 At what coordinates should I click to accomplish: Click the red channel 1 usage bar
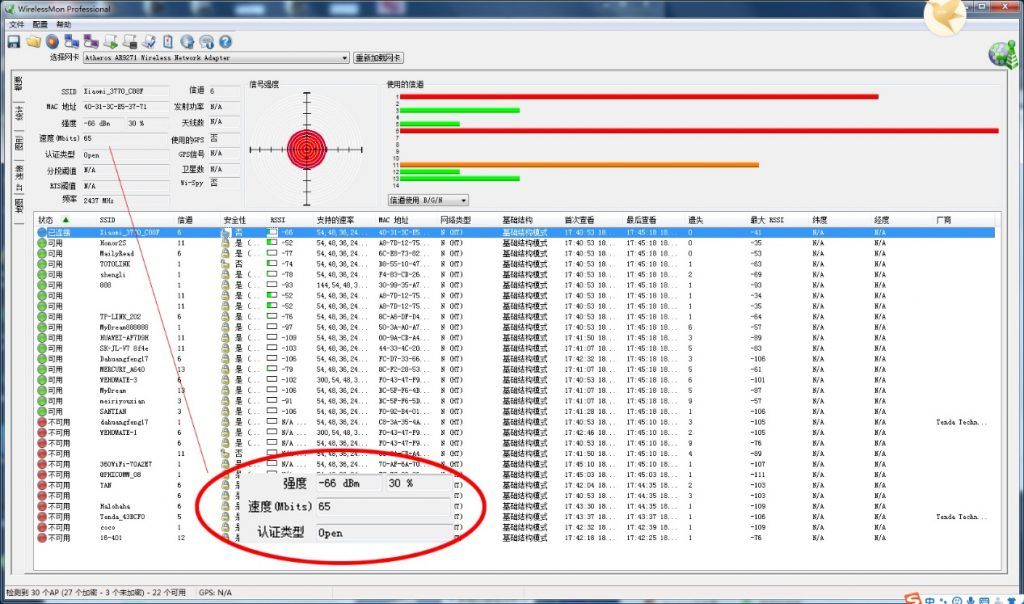coord(639,97)
